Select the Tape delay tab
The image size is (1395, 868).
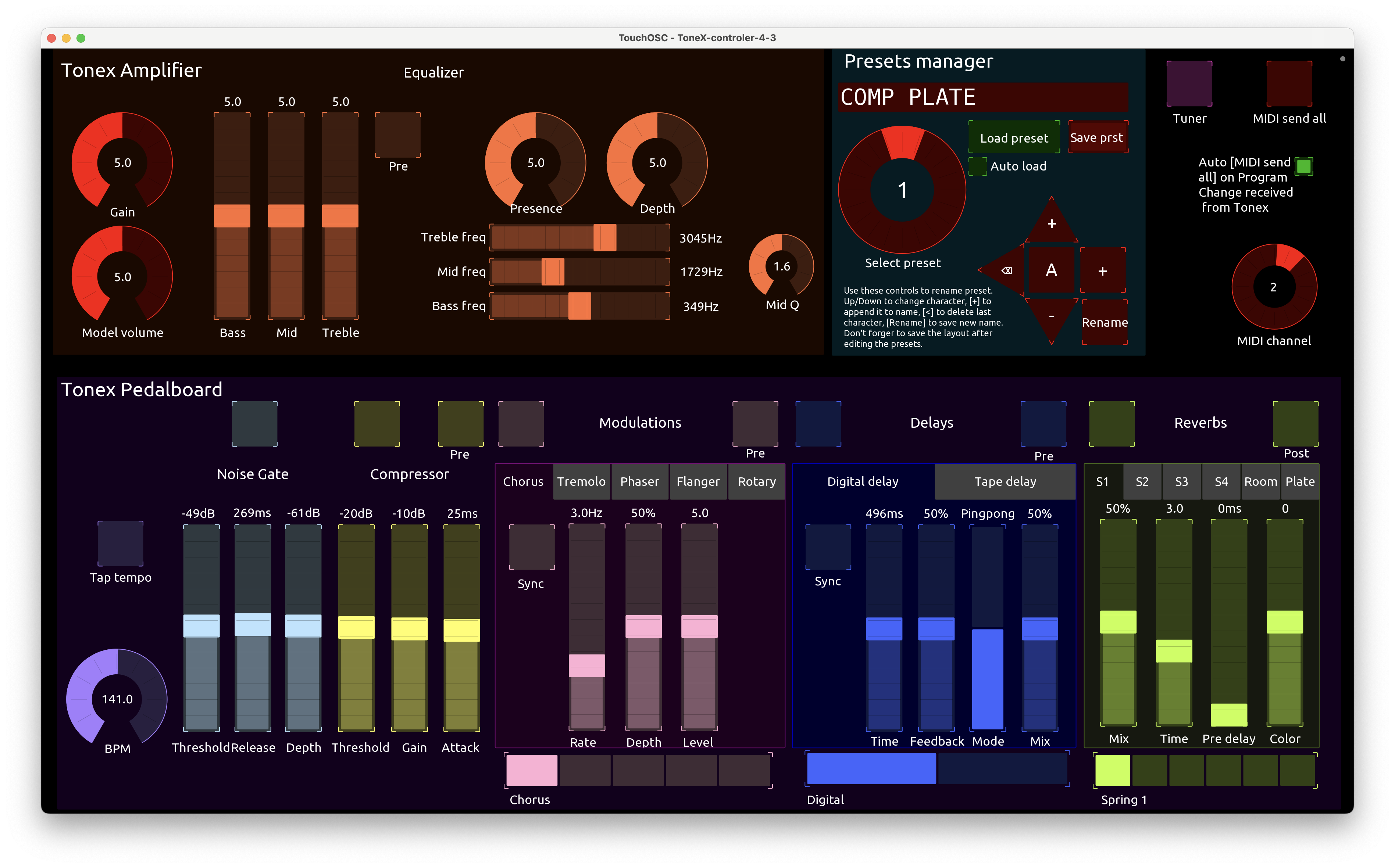point(1005,482)
